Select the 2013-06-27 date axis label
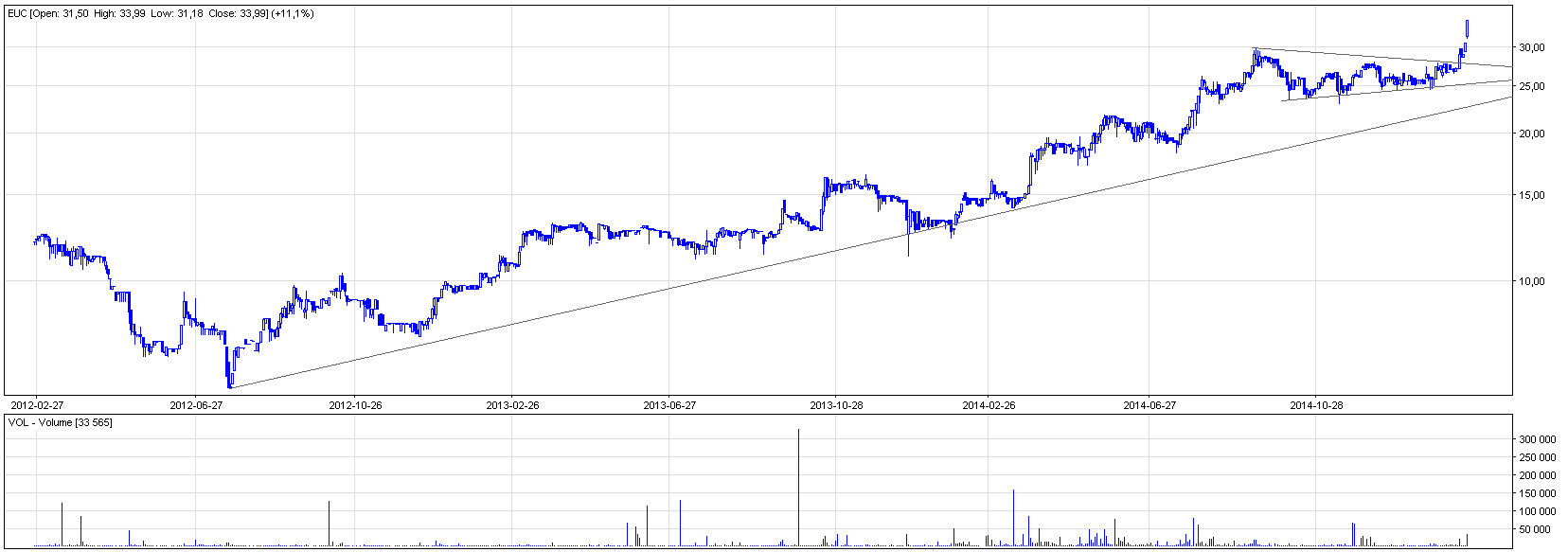Viewport: 1568px width, 552px height. tap(669, 405)
